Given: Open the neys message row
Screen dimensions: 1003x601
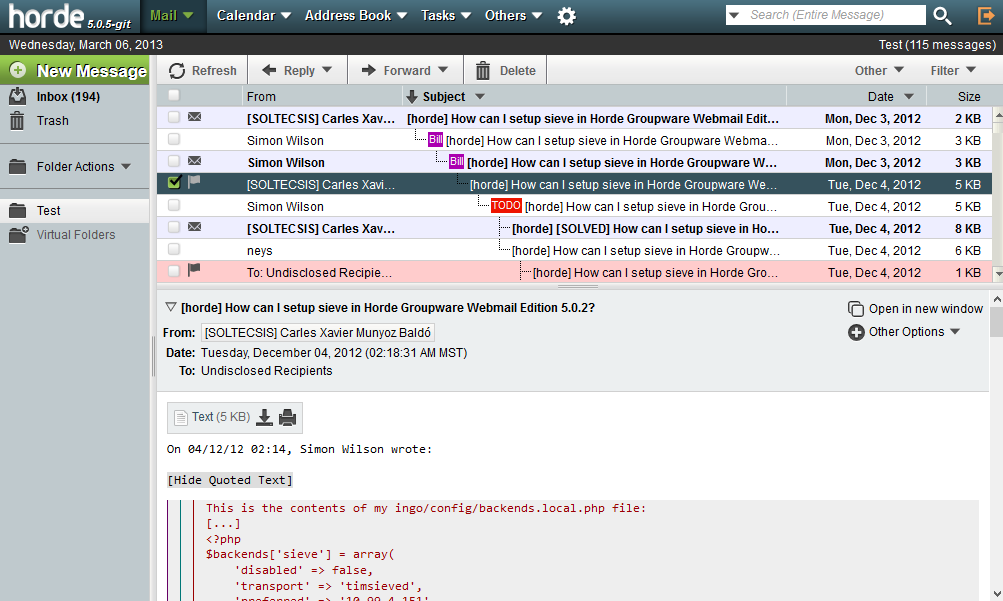Looking at the screenshot, I should 574,250.
